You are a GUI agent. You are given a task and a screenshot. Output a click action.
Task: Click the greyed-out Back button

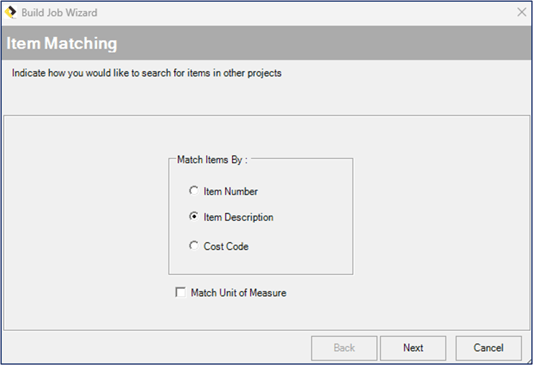tap(344, 348)
